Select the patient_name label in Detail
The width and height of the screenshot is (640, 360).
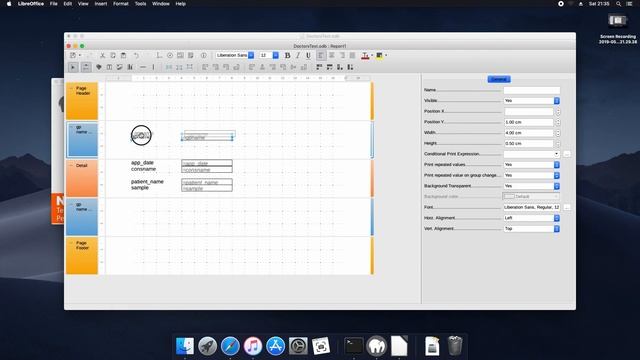pyautogui.click(x=147, y=182)
